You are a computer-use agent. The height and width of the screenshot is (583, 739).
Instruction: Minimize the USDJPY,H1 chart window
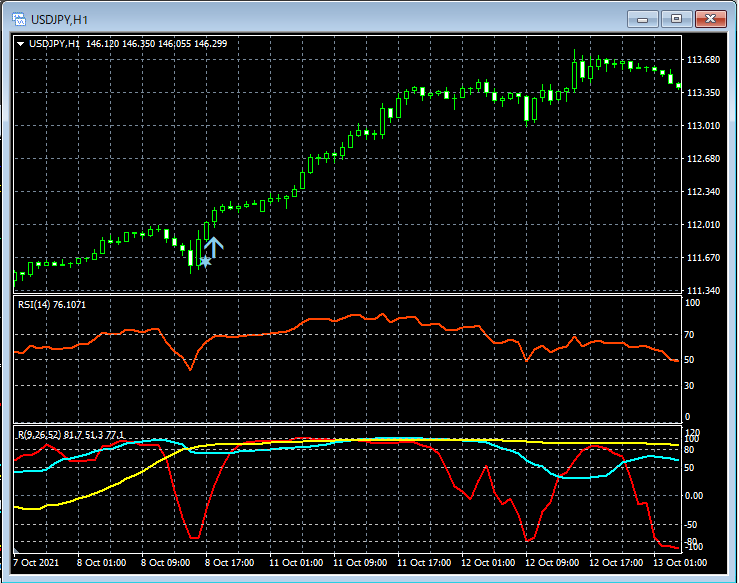point(642,18)
